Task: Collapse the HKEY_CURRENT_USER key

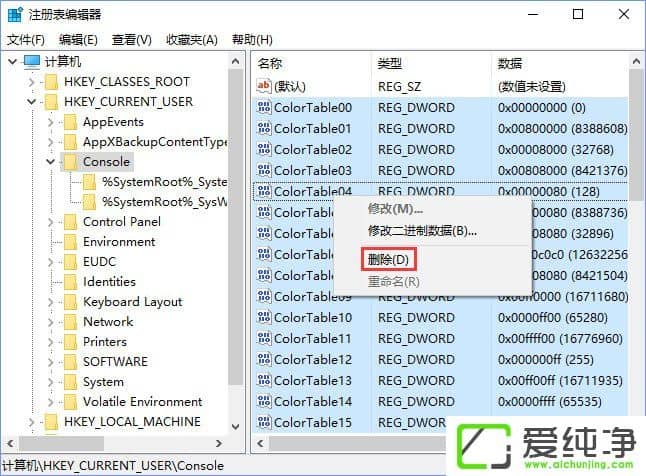Action: [32, 101]
